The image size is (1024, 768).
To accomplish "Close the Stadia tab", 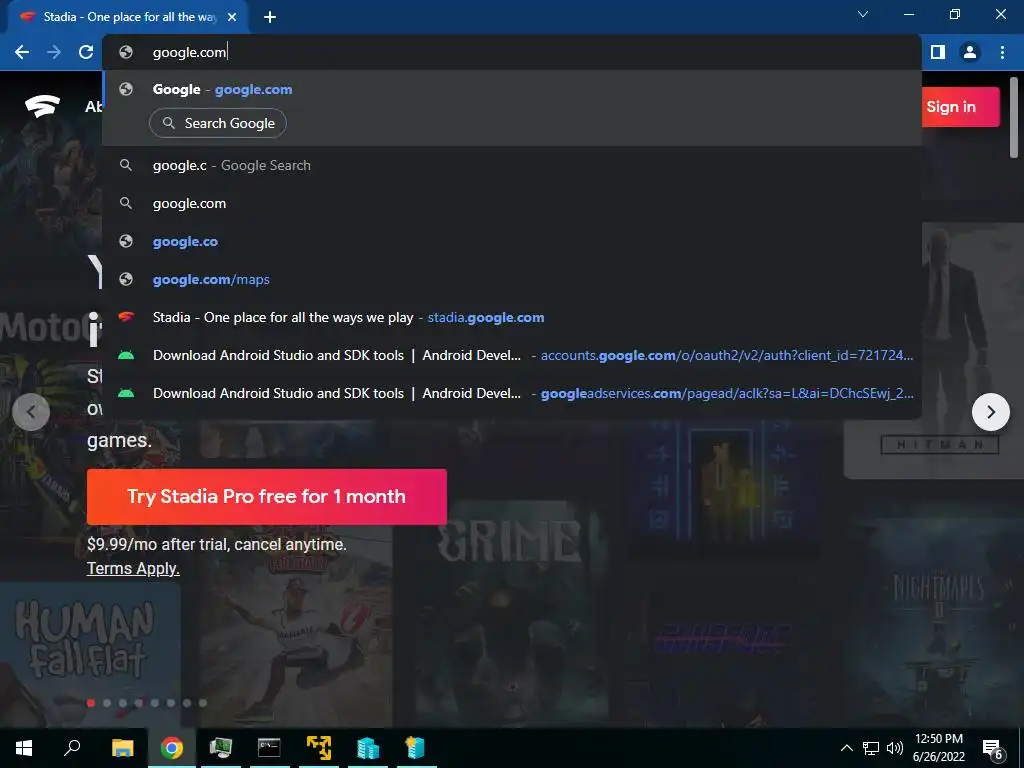I will coord(232,17).
